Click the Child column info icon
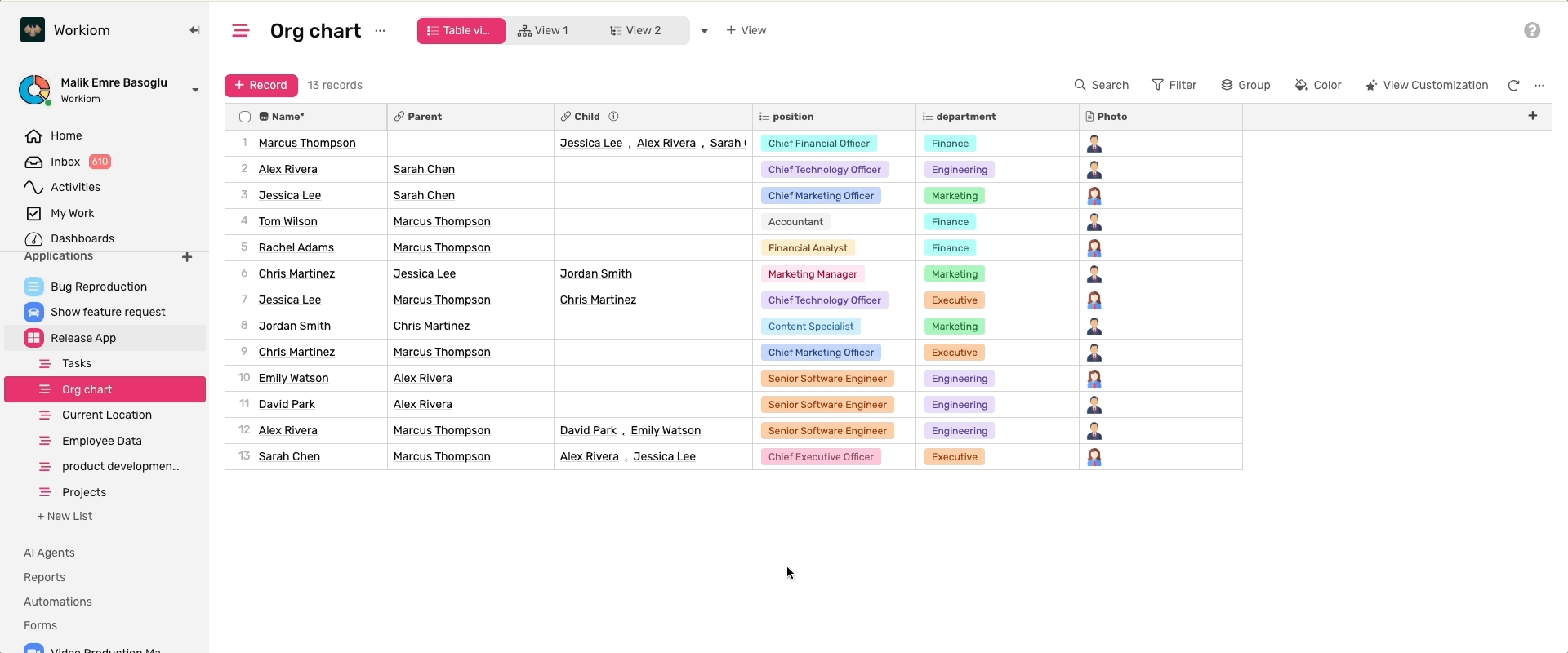The height and width of the screenshot is (653, 1568). [613, 117]
